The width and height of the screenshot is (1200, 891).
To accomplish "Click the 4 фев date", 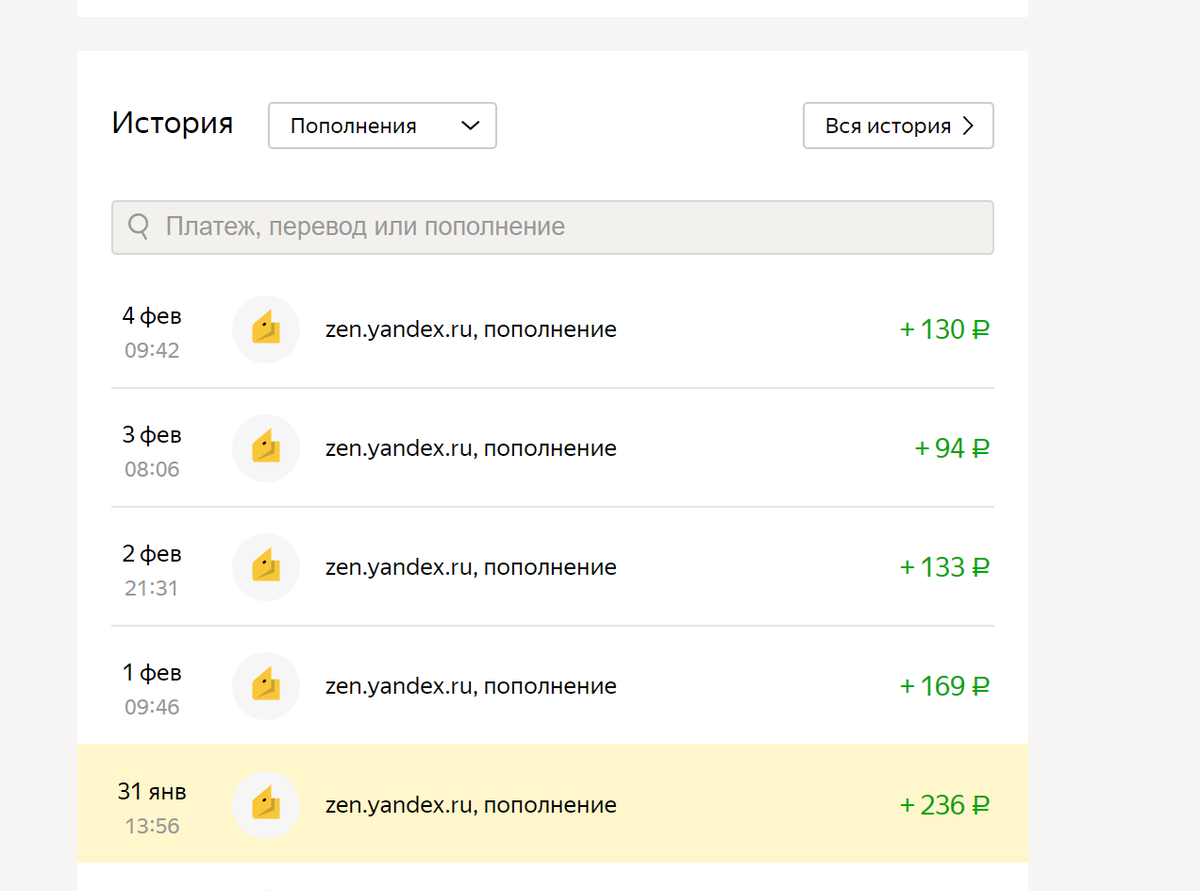I will pyautogui.click(x=152, y=316).
